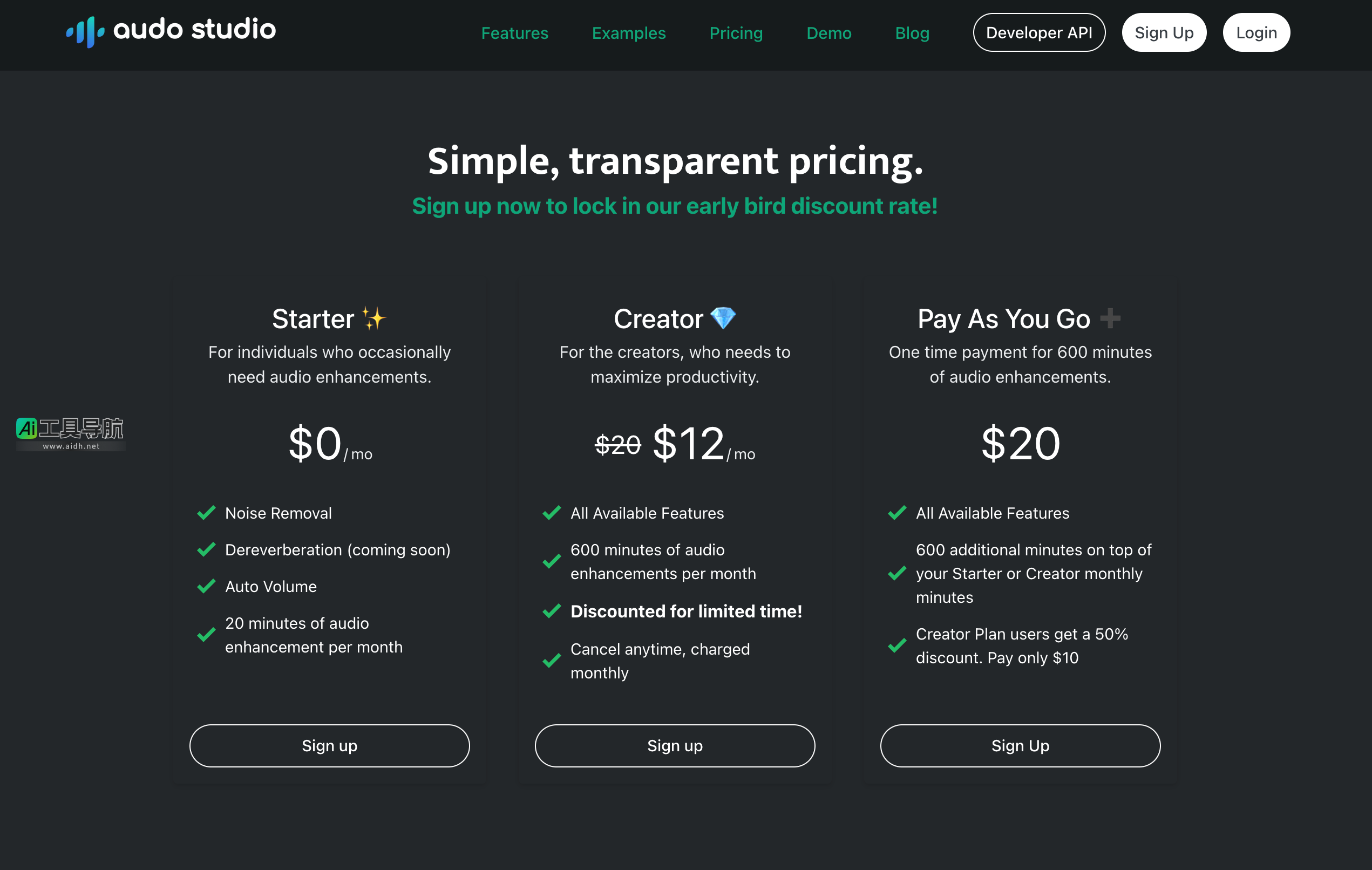Click the green checkmark next to Noise Removal
The height and width of the screenshot is (870, 1372).
click(206, 513)
